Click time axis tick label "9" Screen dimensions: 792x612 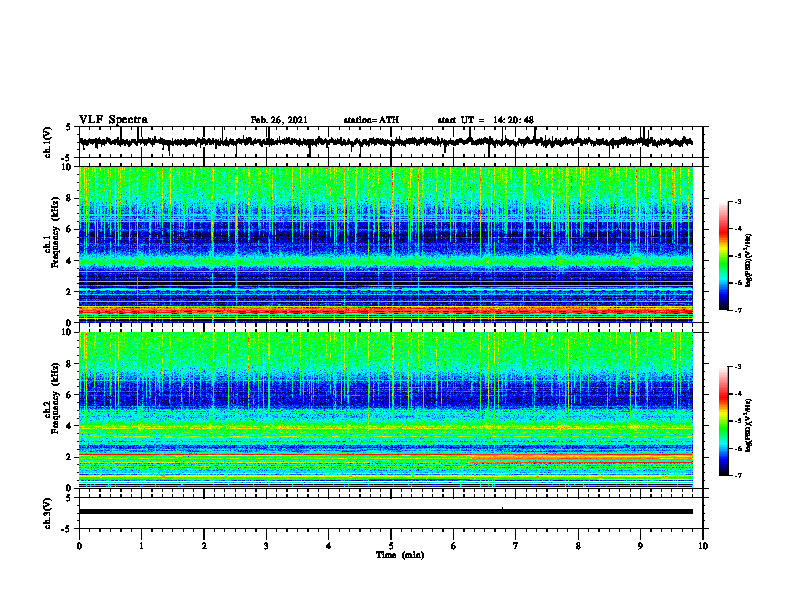[x=640, y=546]
